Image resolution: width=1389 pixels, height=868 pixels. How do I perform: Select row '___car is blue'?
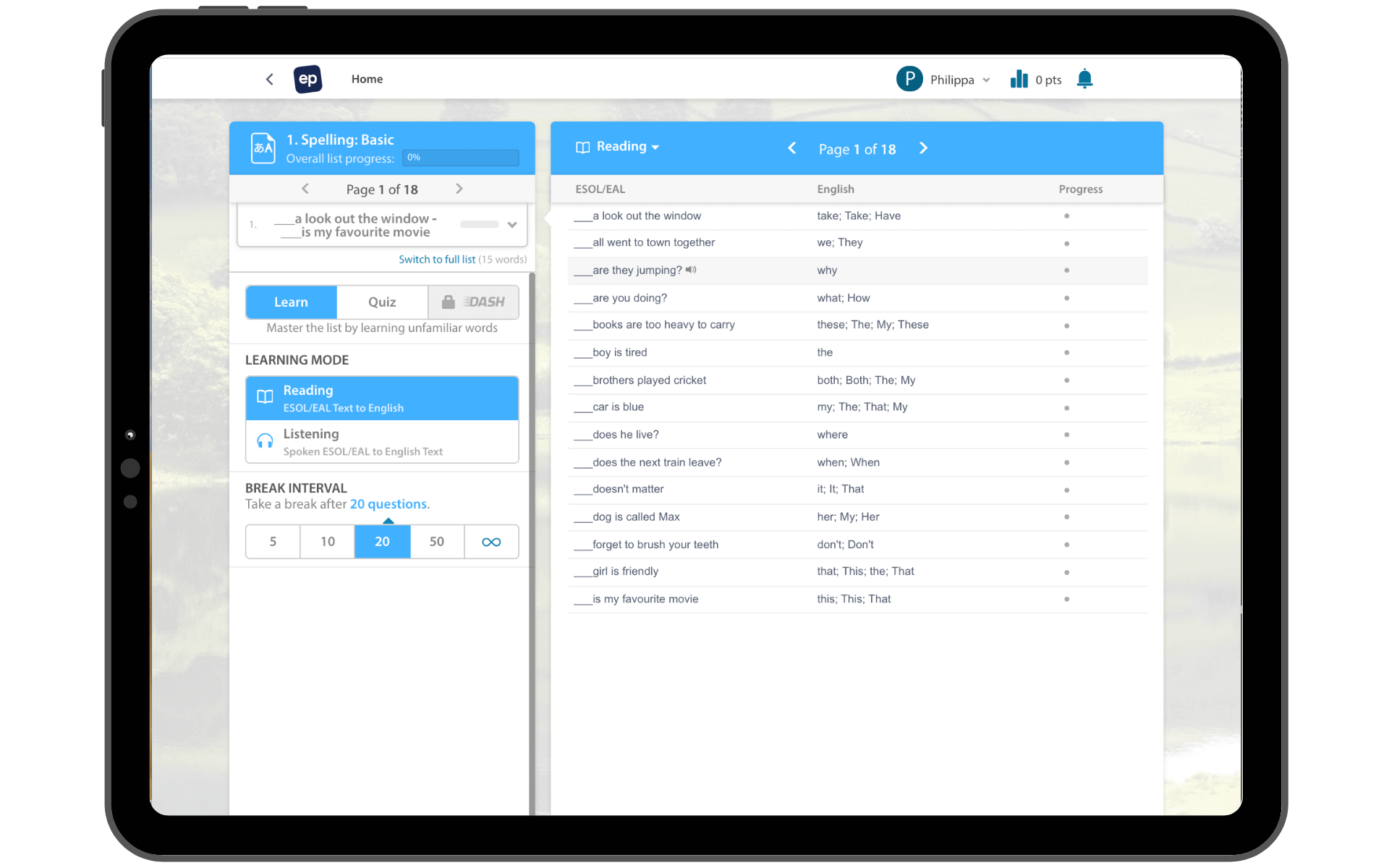point(858,407)
